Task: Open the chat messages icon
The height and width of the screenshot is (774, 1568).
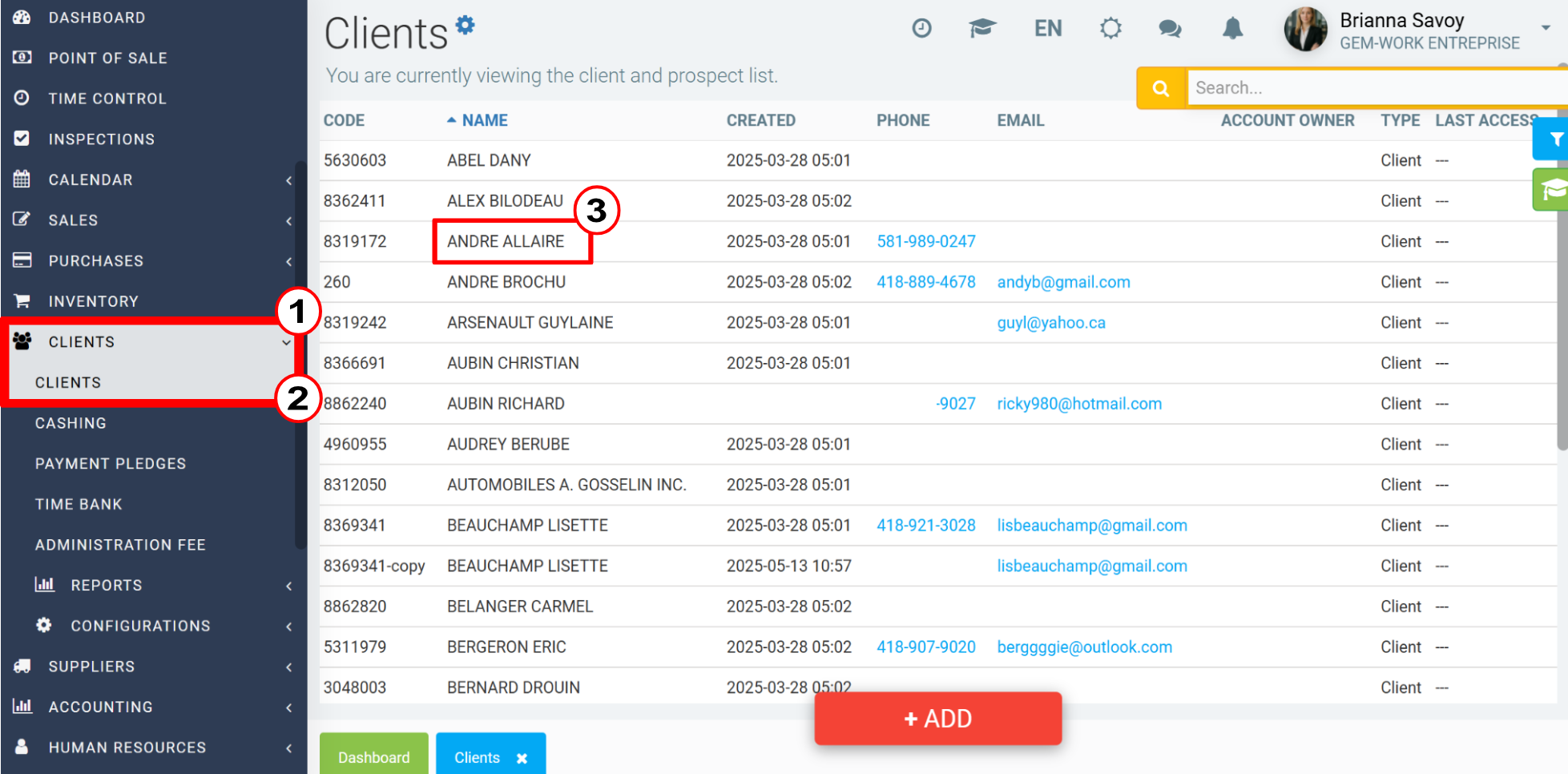Action: point(1170,29)
